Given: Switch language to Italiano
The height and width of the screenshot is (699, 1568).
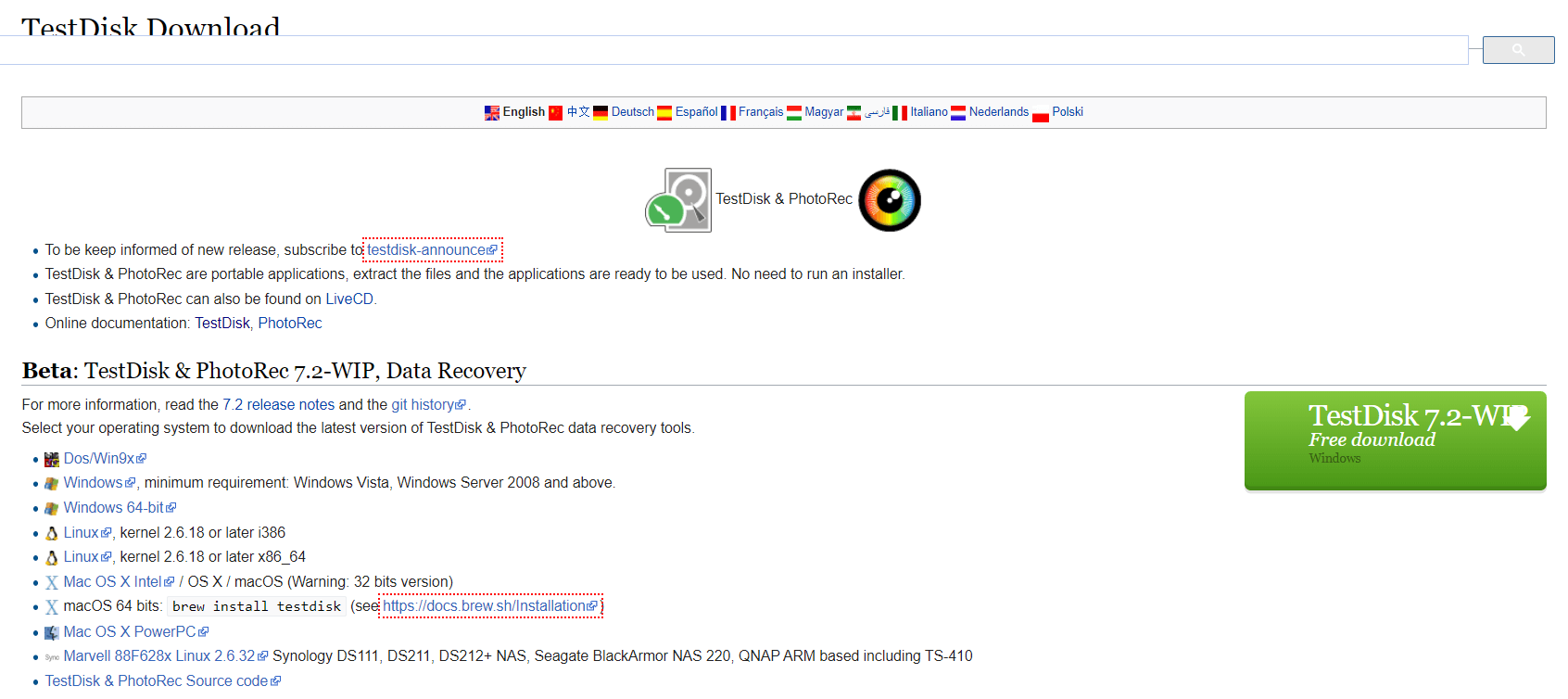Looking at the screenshot, I should 929,112.
